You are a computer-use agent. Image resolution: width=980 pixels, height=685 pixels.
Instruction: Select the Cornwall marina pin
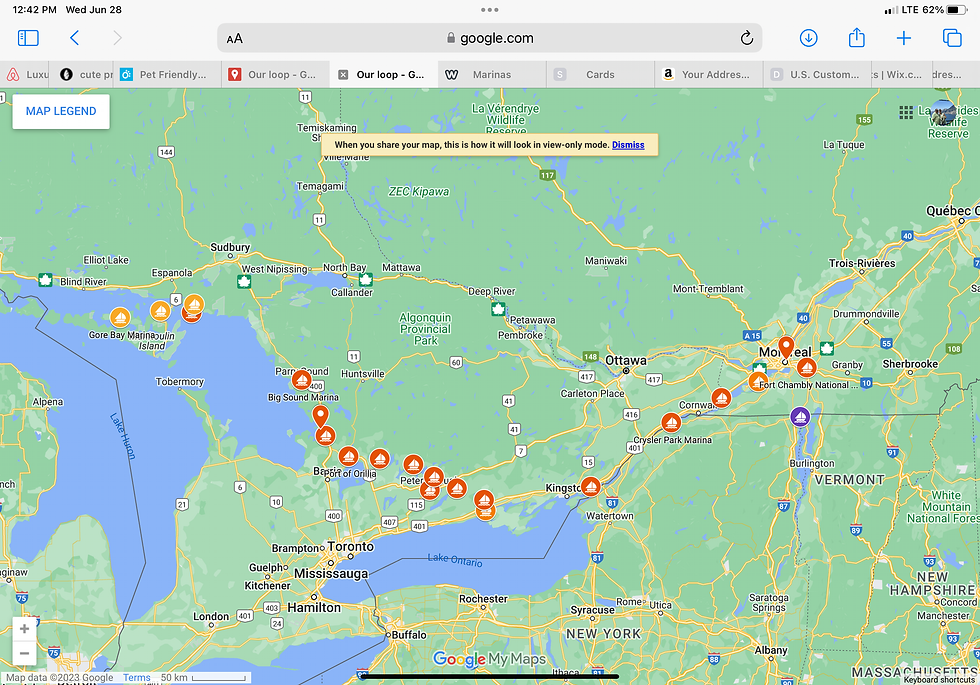click(x=721, y=398)
